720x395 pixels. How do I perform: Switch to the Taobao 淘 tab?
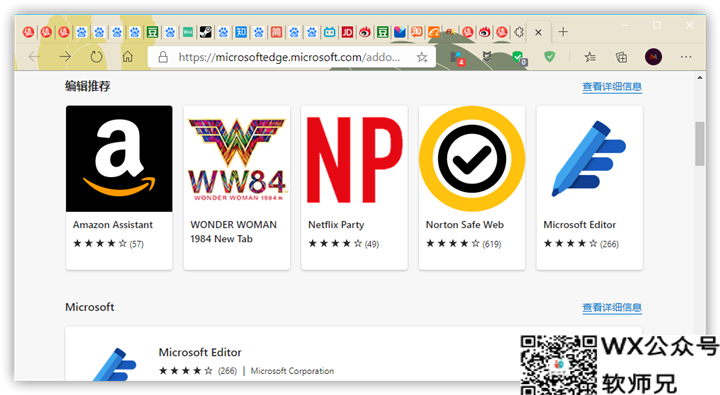click(417, 32)
